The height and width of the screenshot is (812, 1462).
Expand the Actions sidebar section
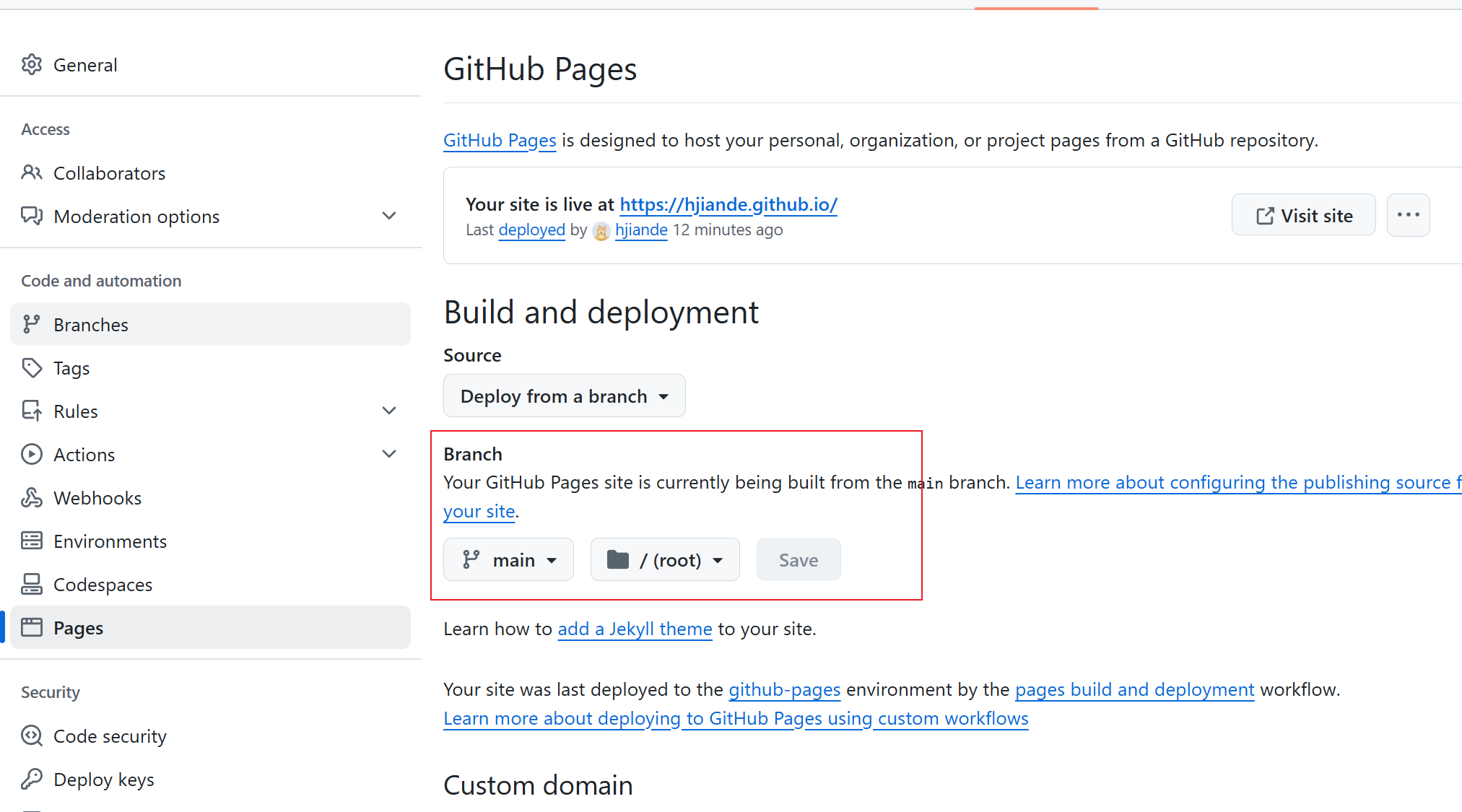[389, 455]
